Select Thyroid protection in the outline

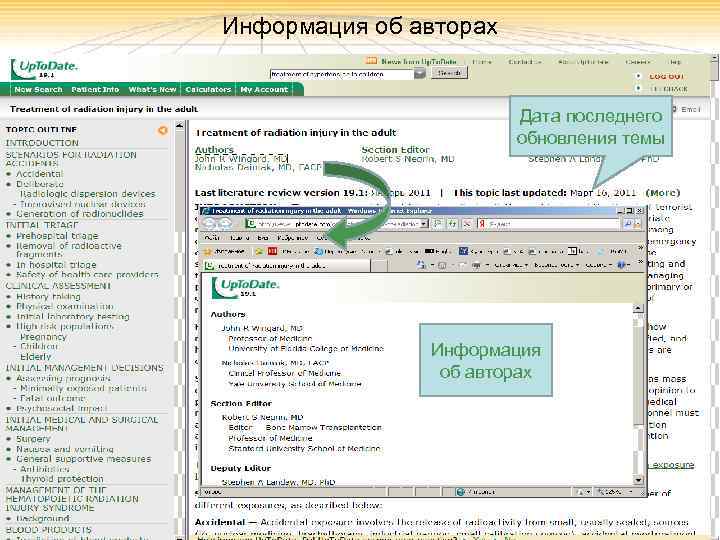point(62,479)
